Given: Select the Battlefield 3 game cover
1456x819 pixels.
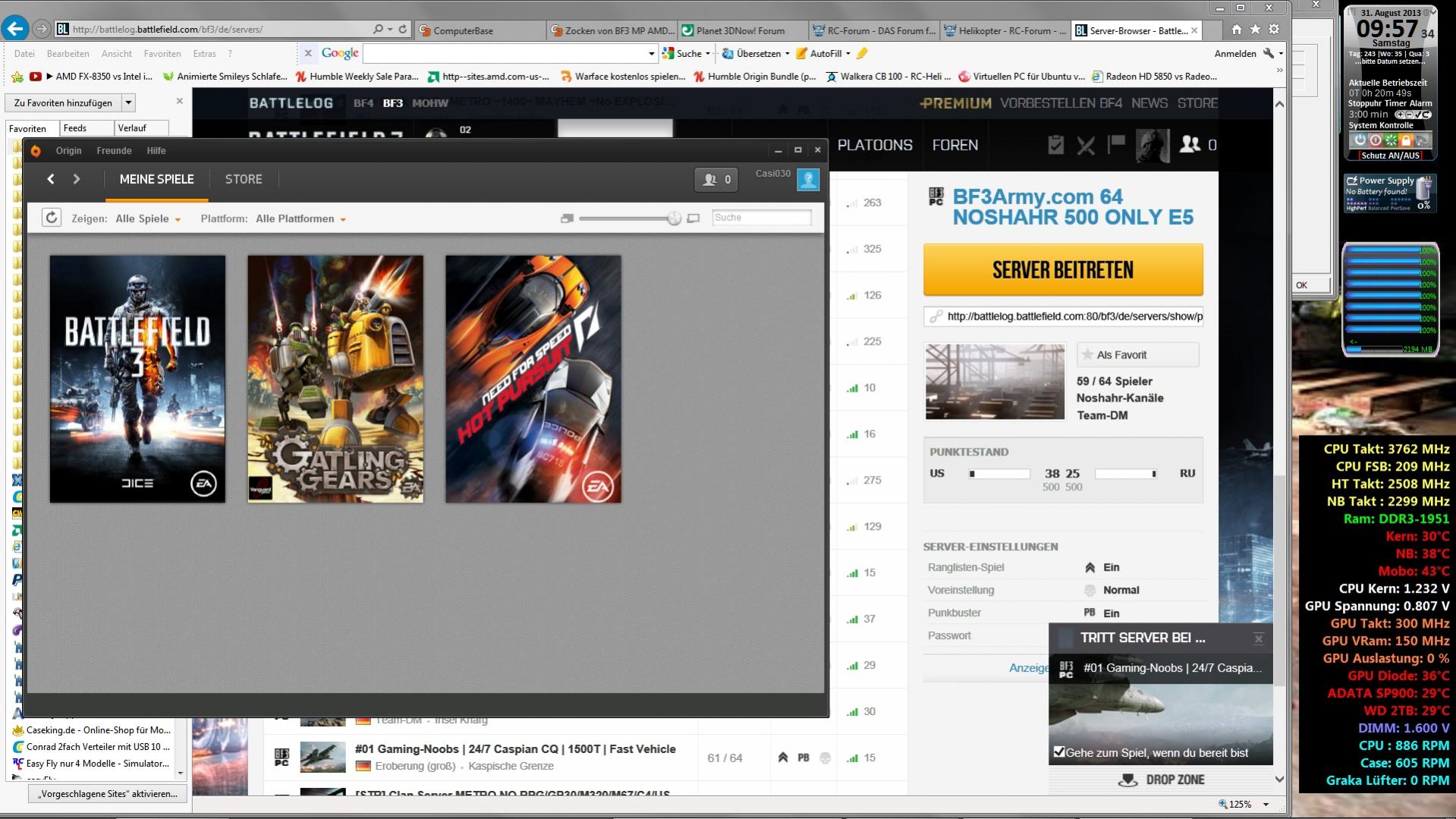Looking at the screenshot, I should point(137,379).
